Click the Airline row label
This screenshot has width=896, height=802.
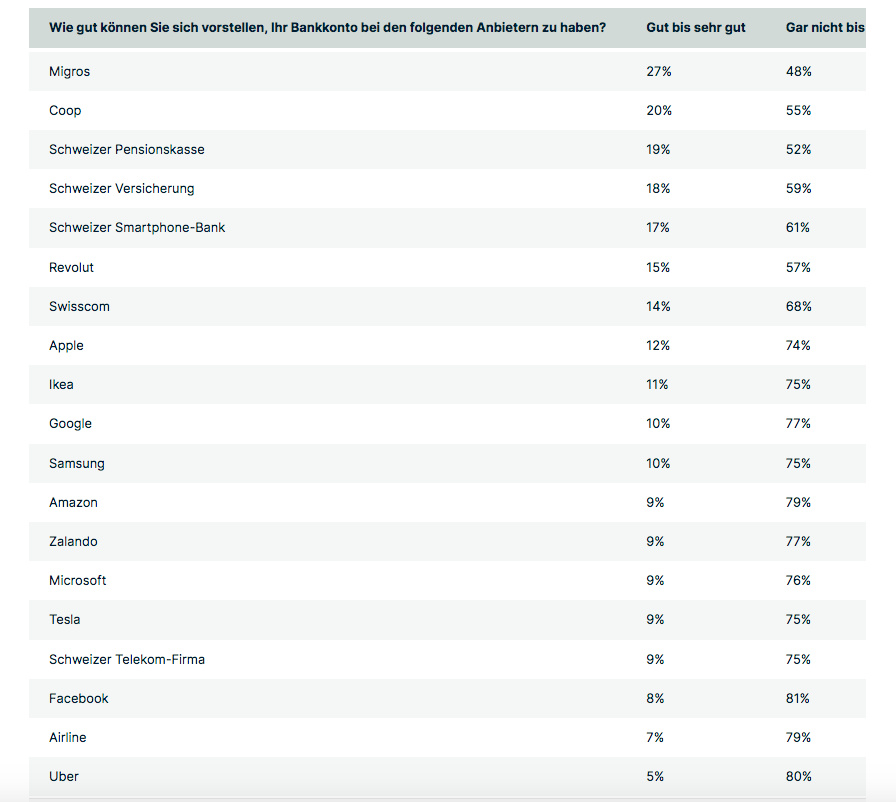point(67,738)
